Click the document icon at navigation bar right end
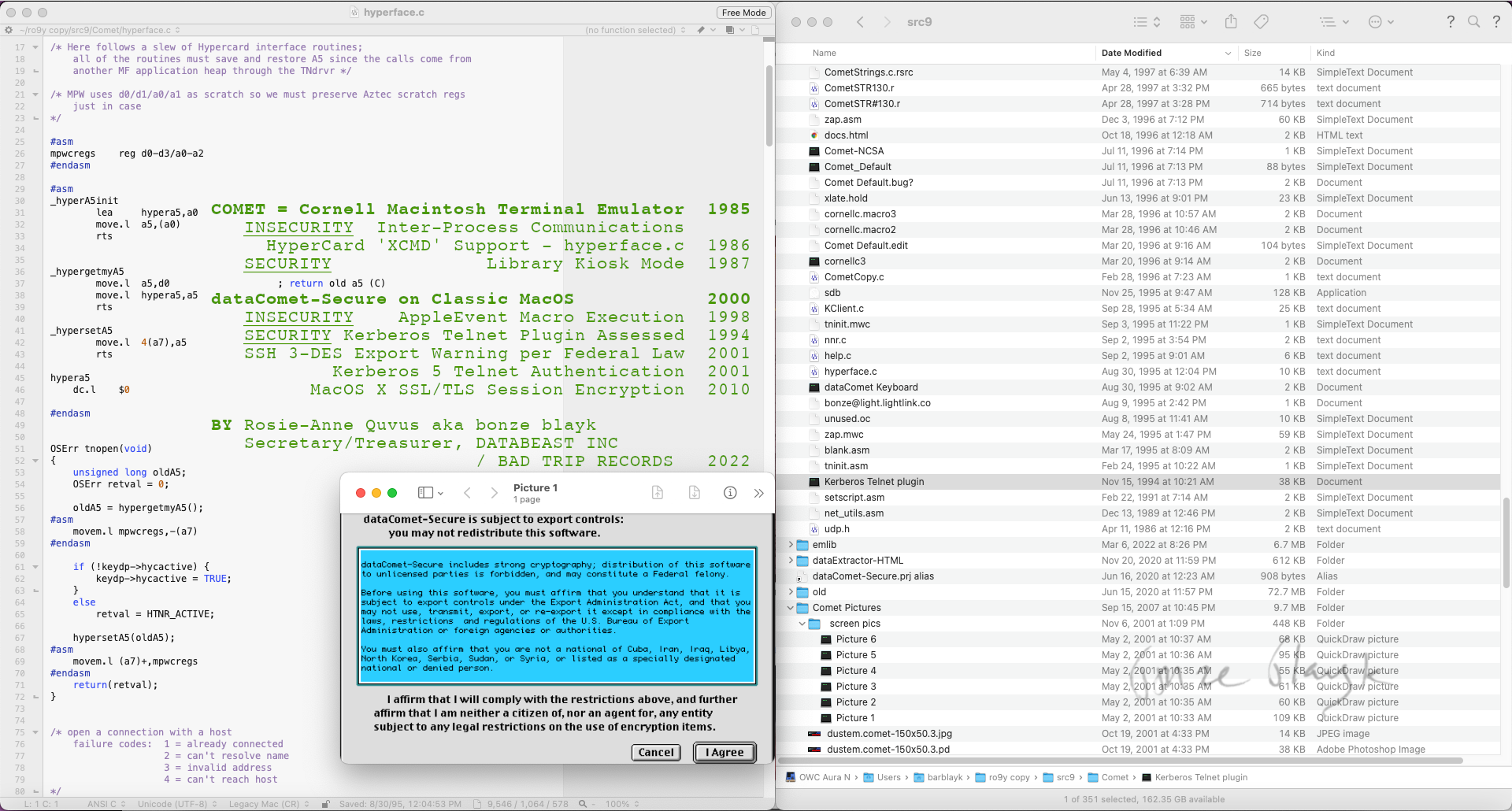This screenshot has height=811, width=1512. pos(755,30)
